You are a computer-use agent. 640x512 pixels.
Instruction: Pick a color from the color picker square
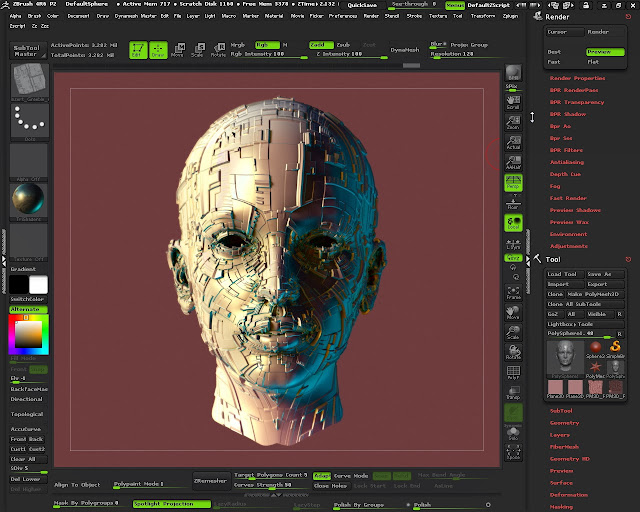pos(27,332)
